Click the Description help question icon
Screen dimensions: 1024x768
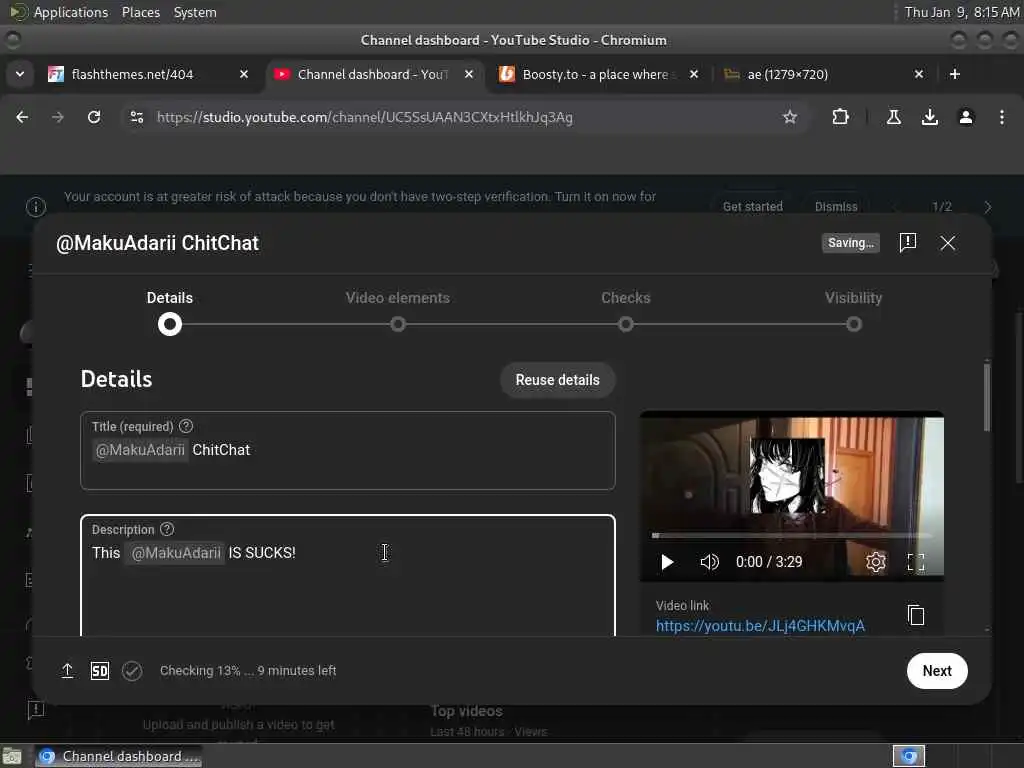point(167,530)
